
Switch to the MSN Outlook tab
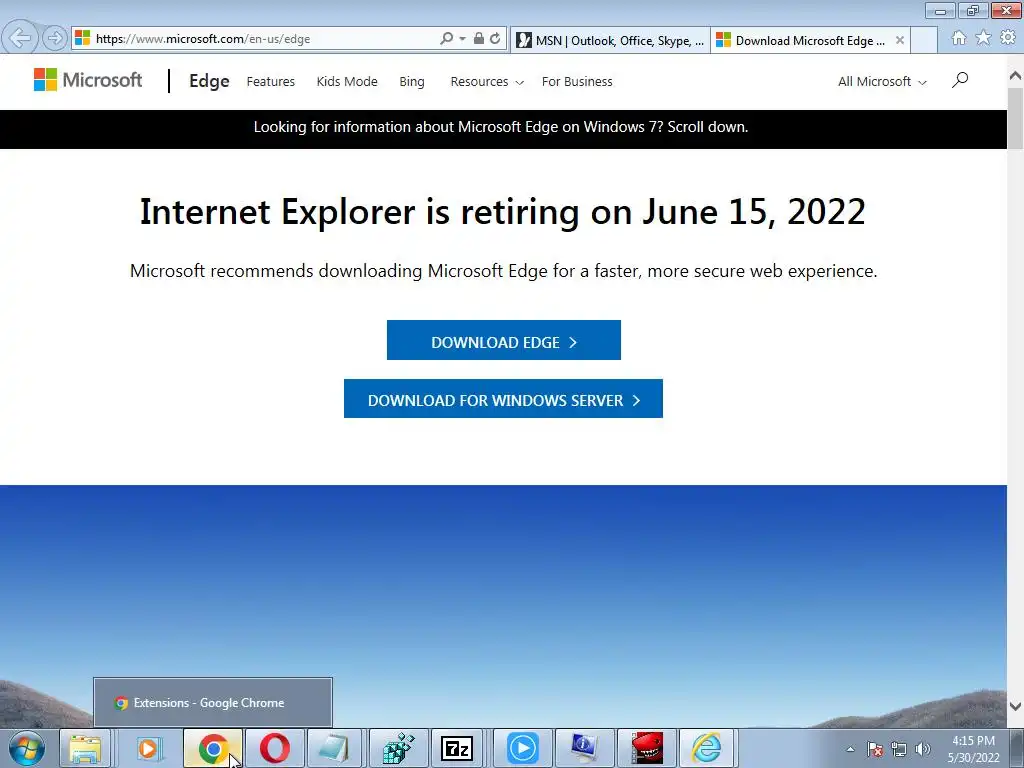[611, 40]
